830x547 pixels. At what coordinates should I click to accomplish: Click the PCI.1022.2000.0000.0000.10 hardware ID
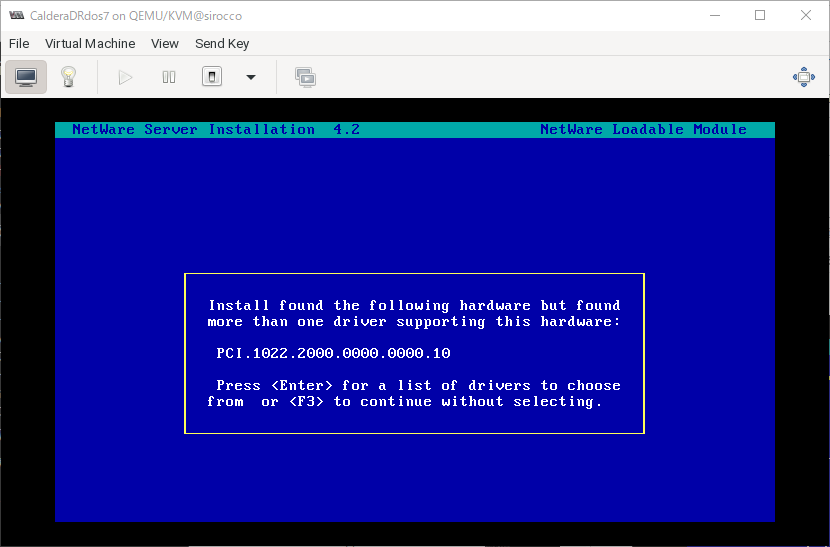tap(333, 353)
